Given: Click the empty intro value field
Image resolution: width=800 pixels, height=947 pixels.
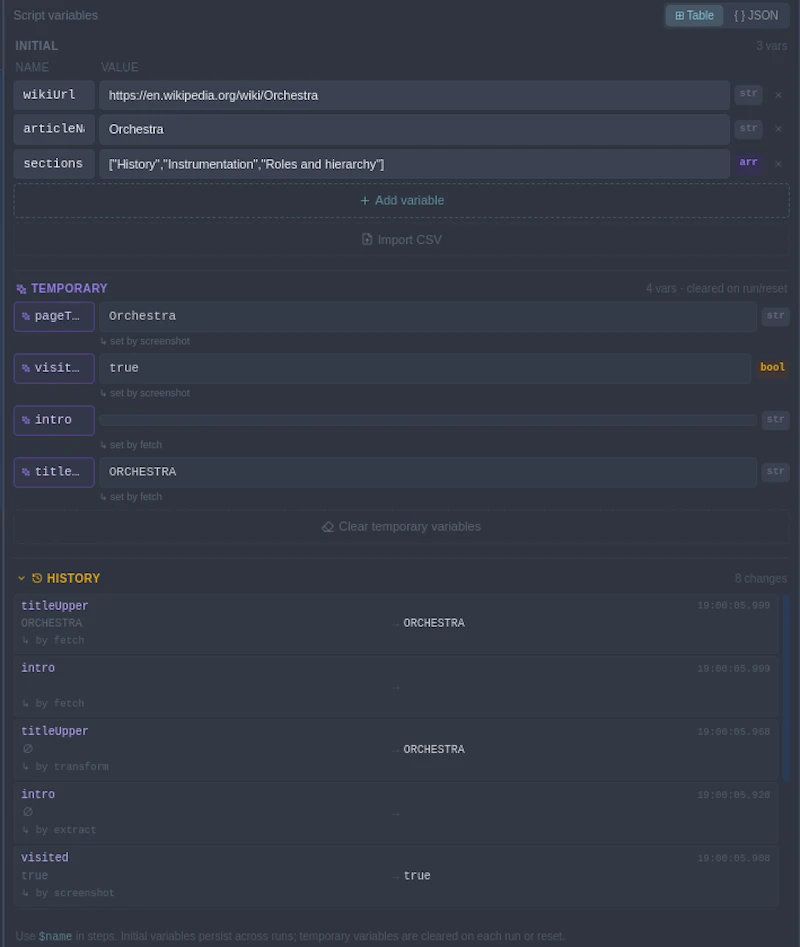Looking at the screenshot, I should tap(427, 420).
